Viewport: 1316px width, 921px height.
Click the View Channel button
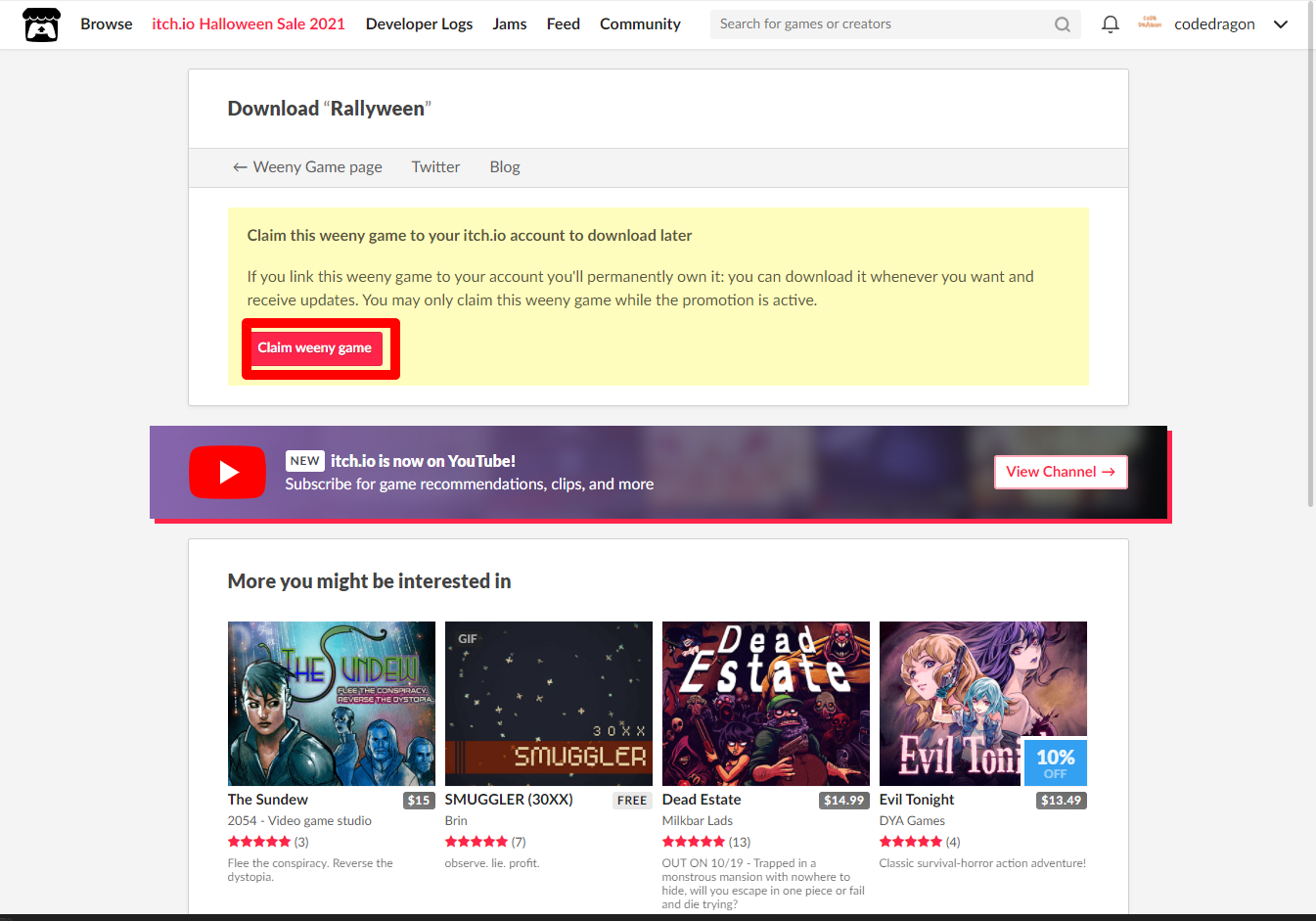click(x=1061, y=472)
